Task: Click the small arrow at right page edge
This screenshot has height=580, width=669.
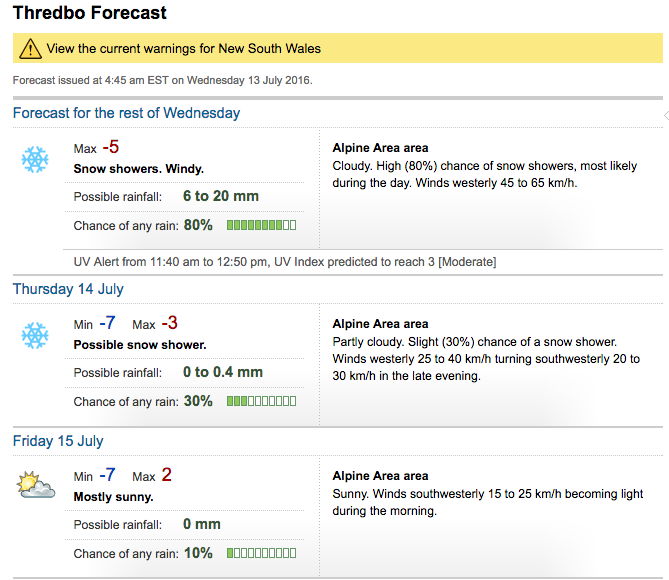Action: (666, 116)
